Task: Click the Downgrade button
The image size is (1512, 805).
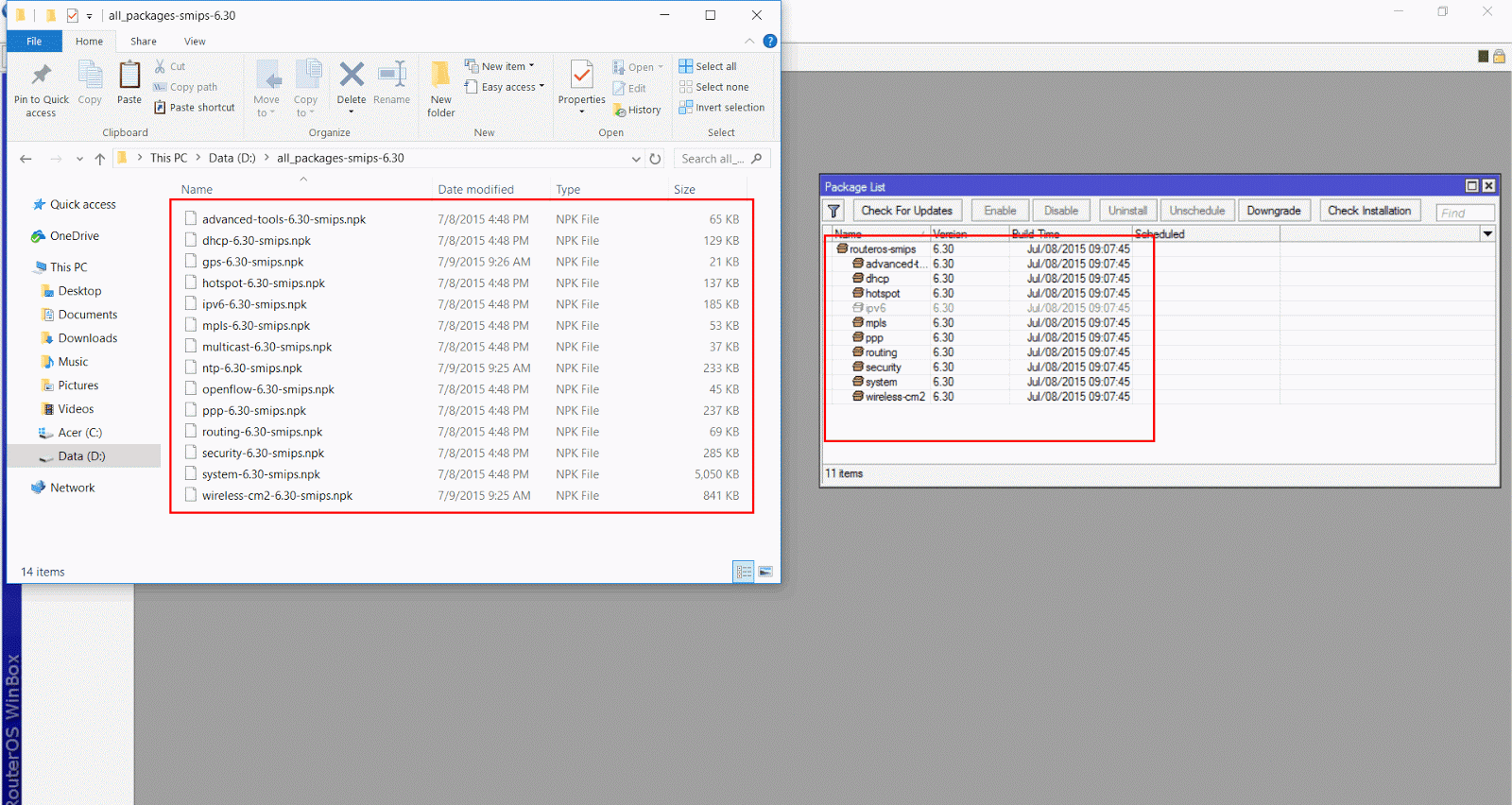Action: [1274, 211]
